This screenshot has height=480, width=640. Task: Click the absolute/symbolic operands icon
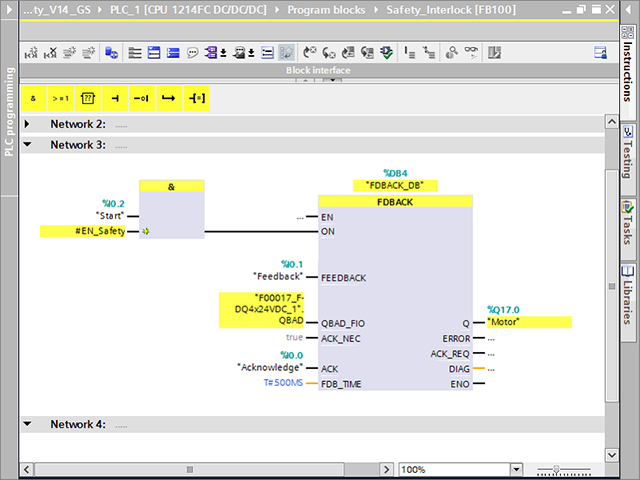coord(211,53)
